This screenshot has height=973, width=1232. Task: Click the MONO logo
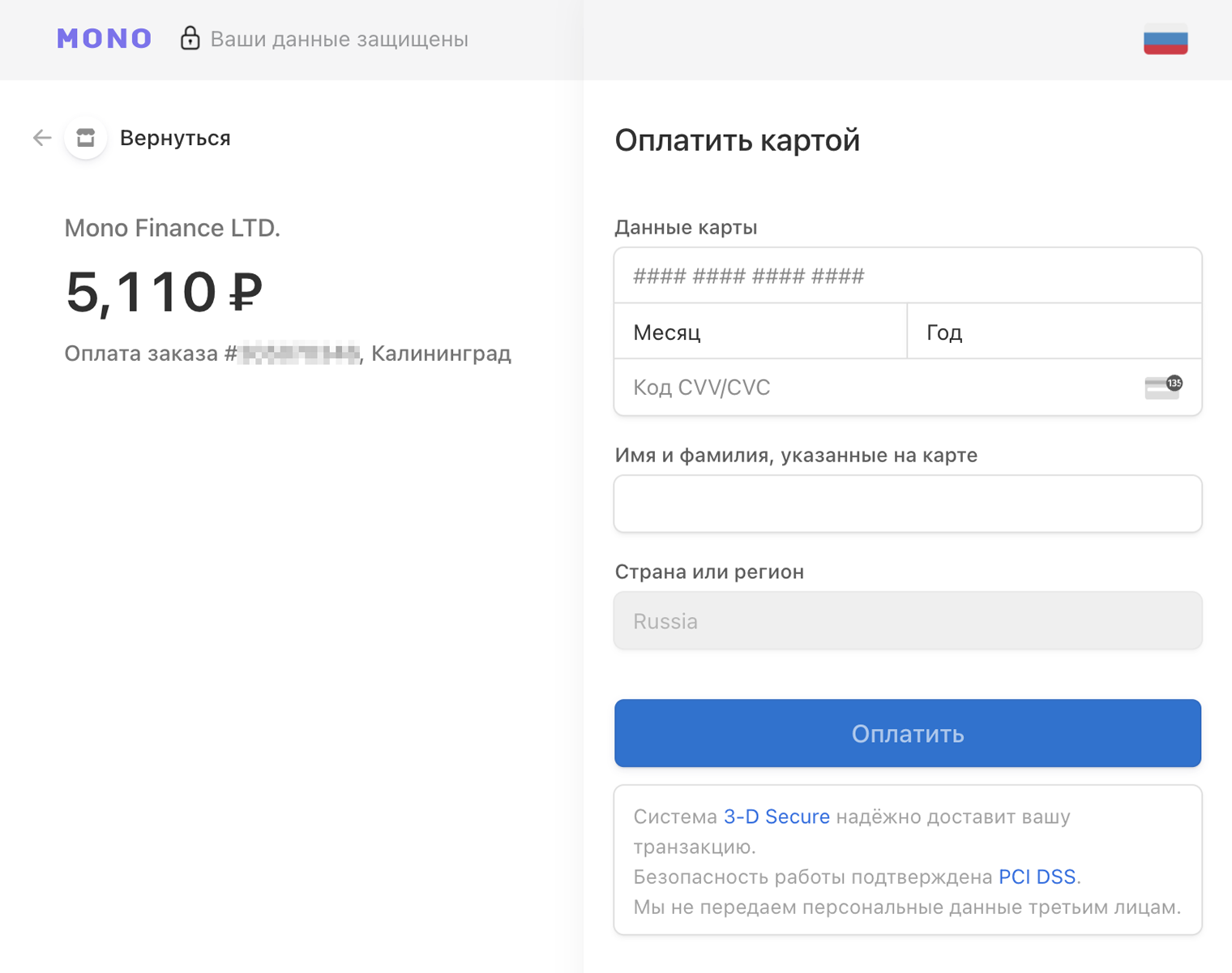click(x=105, y=39)
